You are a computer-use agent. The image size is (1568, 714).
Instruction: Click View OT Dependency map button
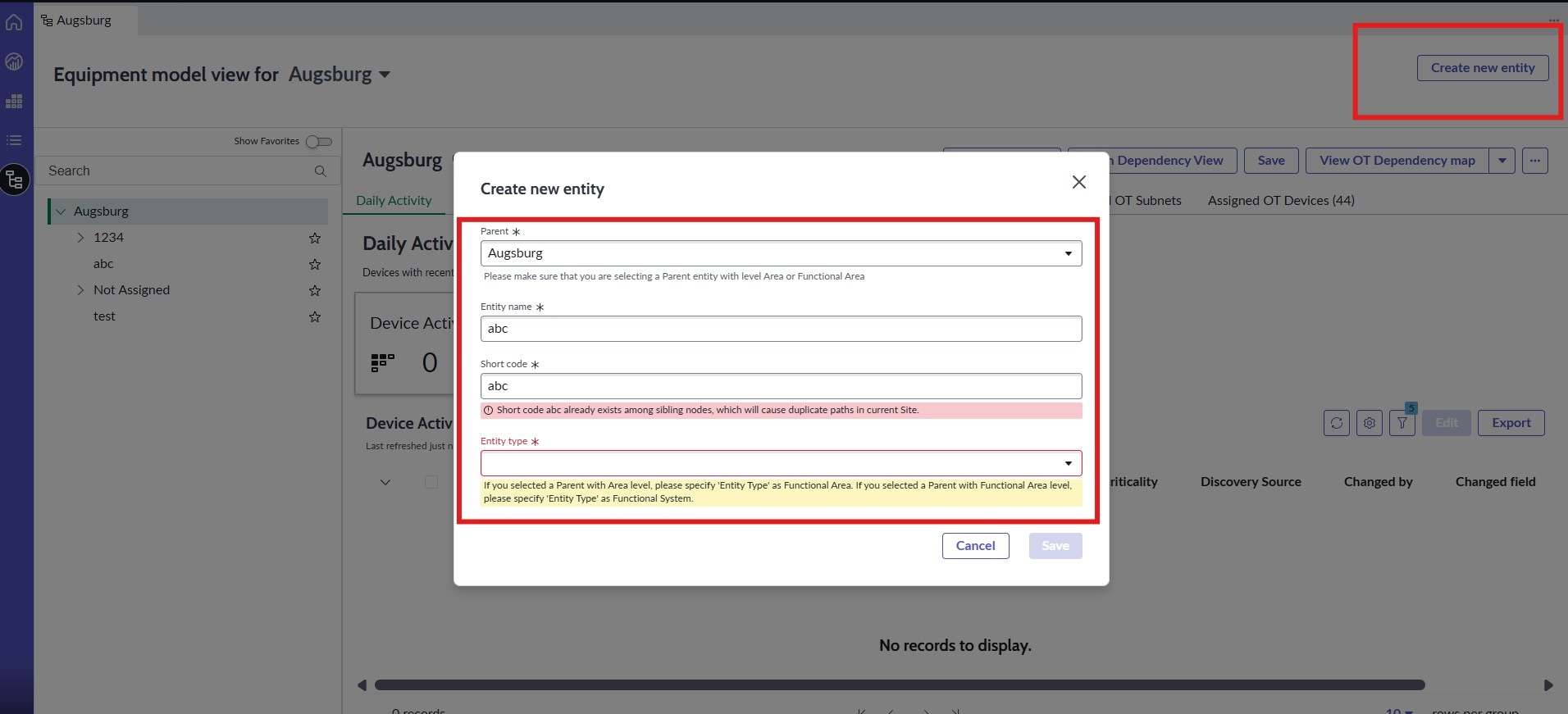click(1397, 161)
